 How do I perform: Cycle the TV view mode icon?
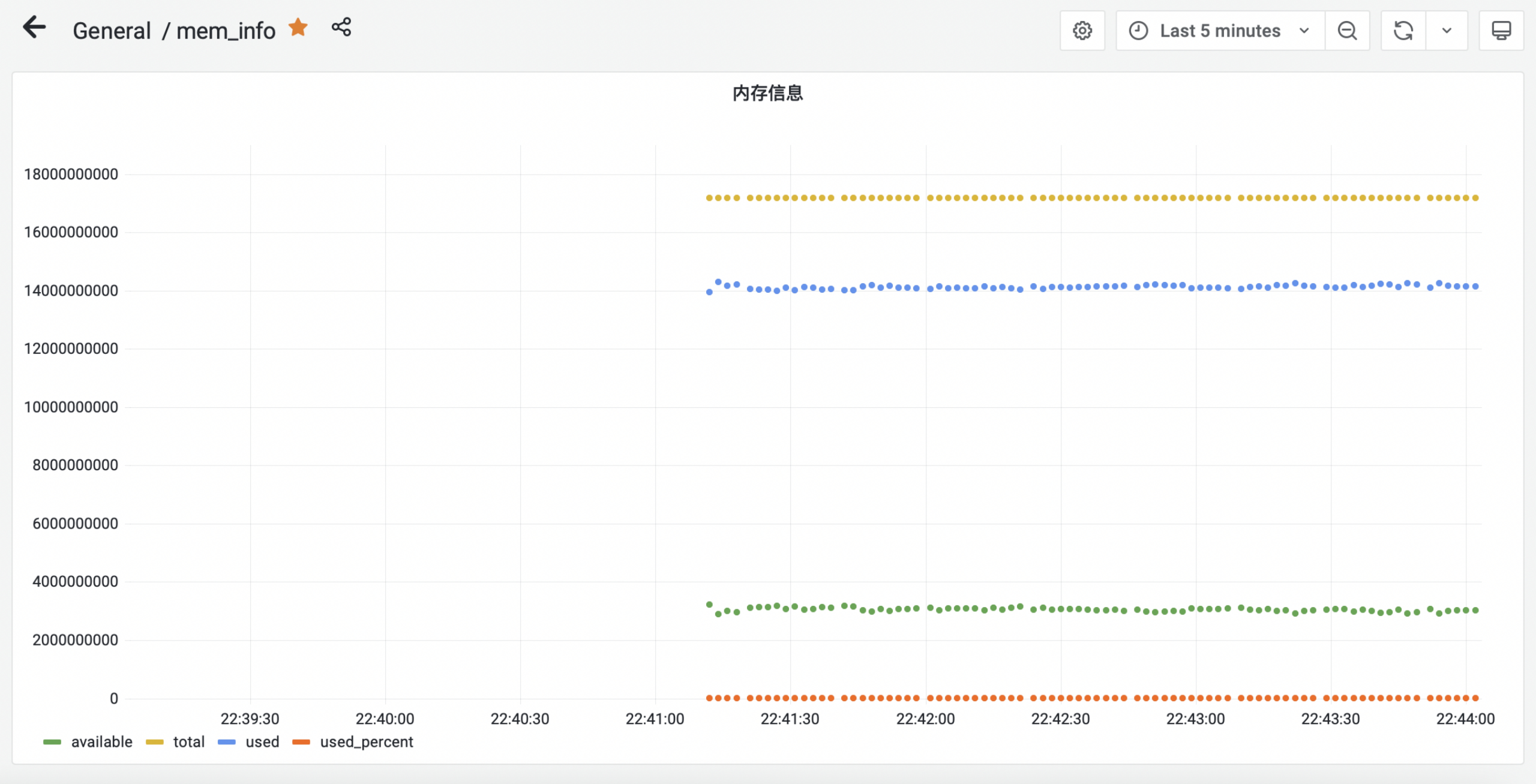click(x=1501, y=30)
